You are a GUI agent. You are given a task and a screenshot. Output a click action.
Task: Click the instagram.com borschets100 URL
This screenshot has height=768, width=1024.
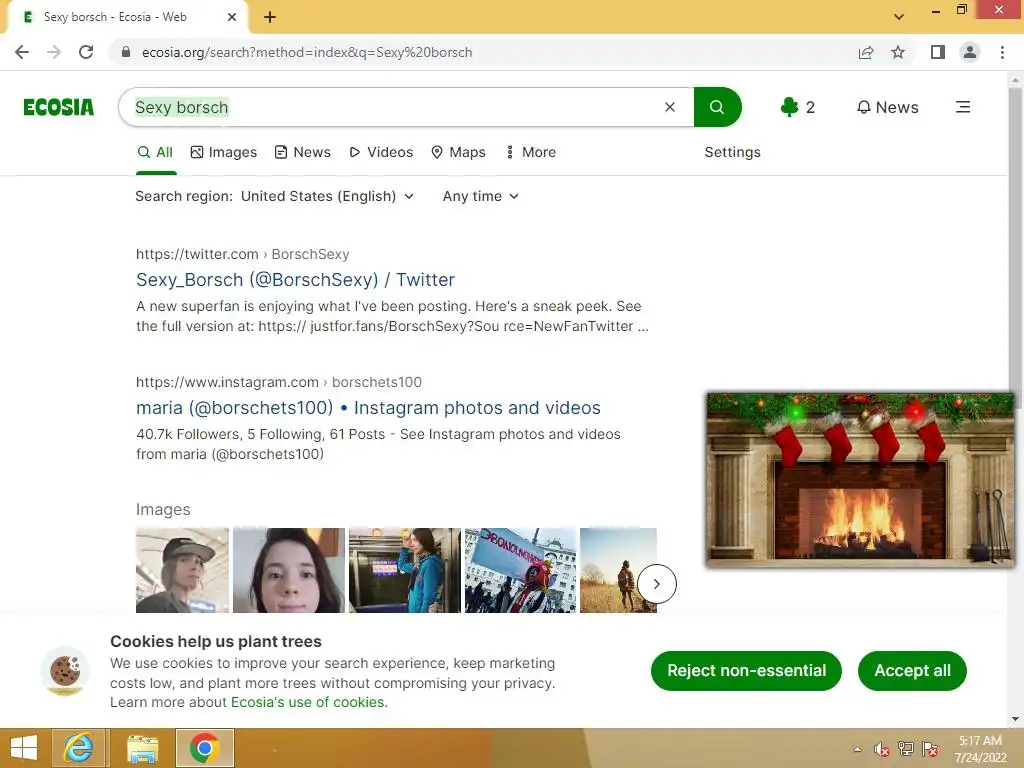pyautogui.click(x=279, y=382)
